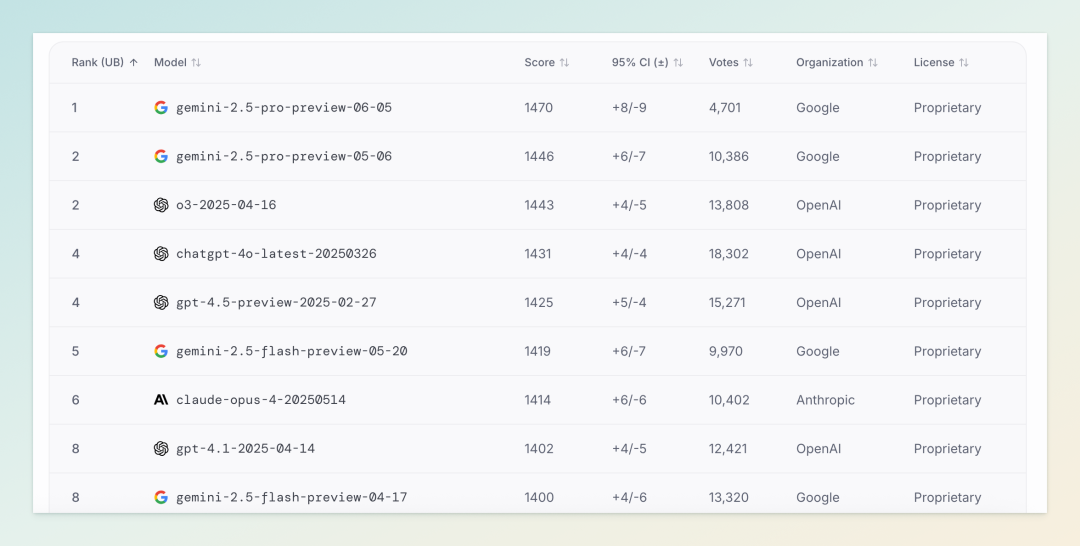Open claude-opus-4-20250514 model name

tap(261, 400)
